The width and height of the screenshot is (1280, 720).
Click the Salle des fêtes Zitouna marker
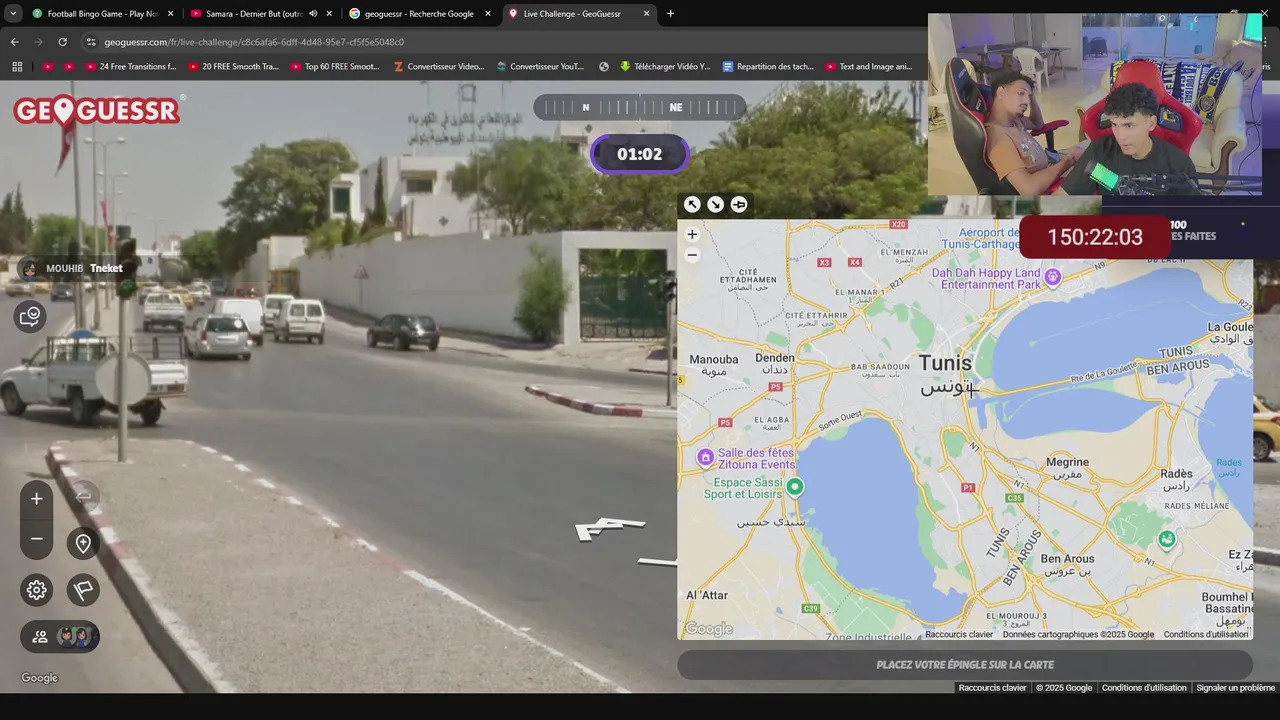706,457
